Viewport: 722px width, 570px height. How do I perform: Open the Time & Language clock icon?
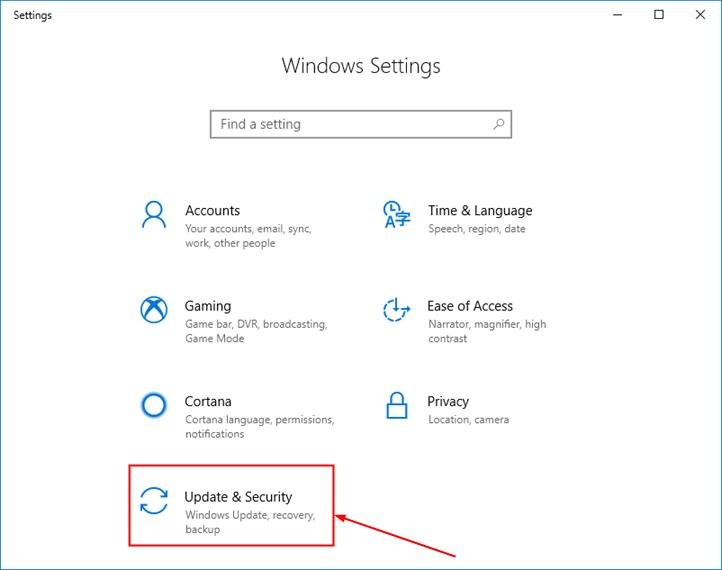tap(396, 215)
